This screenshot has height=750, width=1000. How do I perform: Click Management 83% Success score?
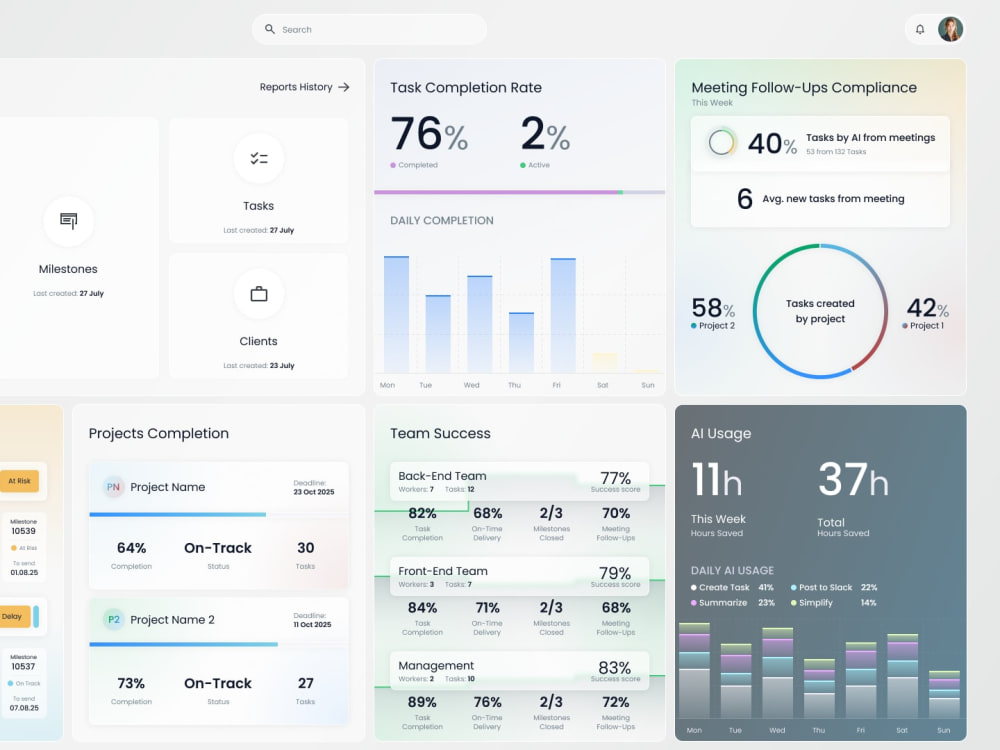[615, 672]
